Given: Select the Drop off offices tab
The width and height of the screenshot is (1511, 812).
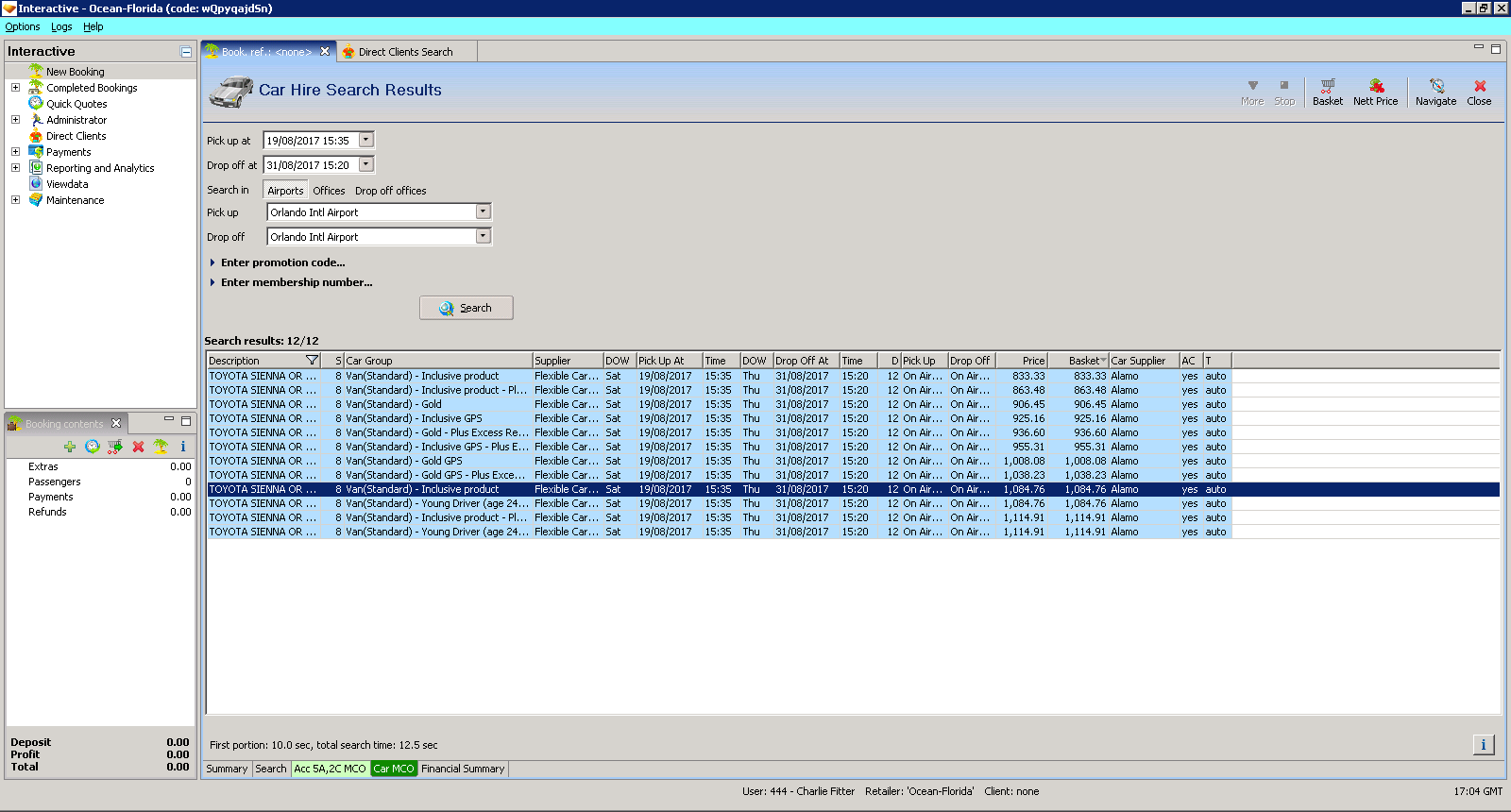Looking at the screenshot, I should tap(390, 191).
